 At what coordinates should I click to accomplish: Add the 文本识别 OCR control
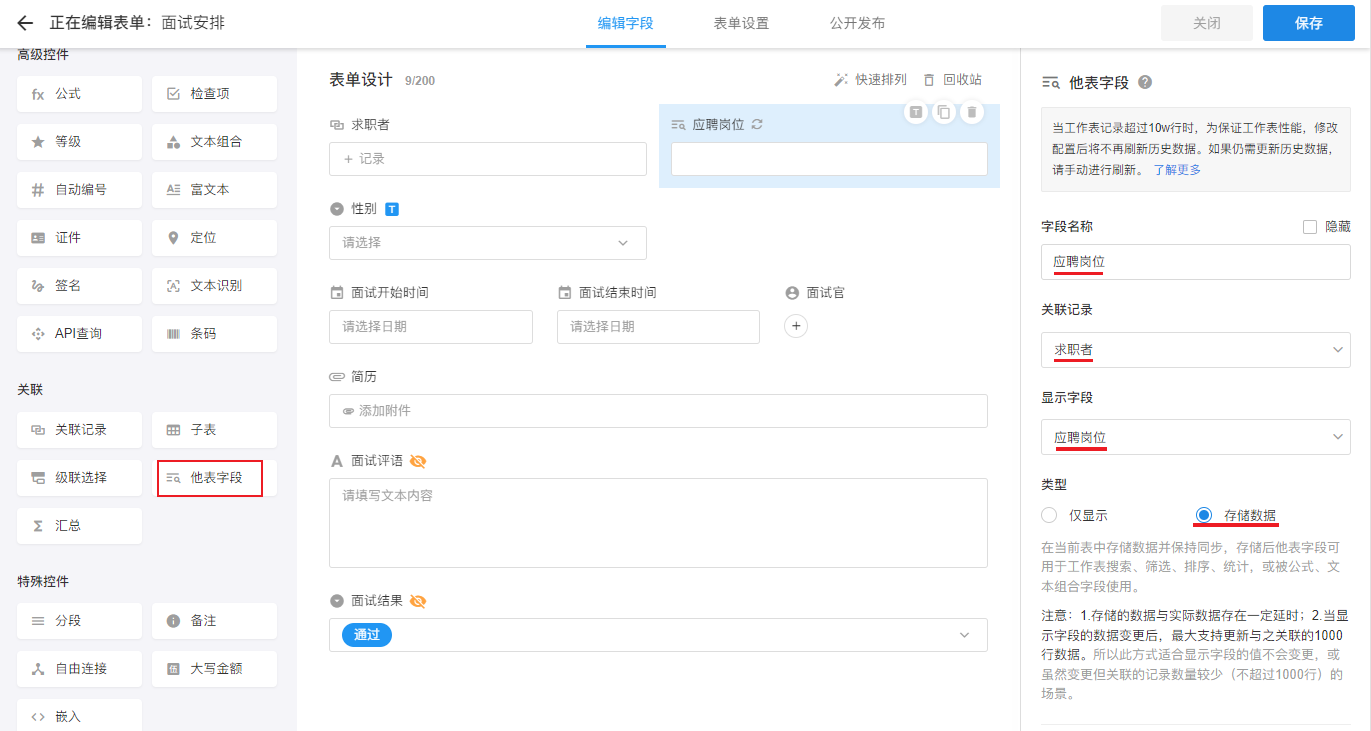click(214, 286)
